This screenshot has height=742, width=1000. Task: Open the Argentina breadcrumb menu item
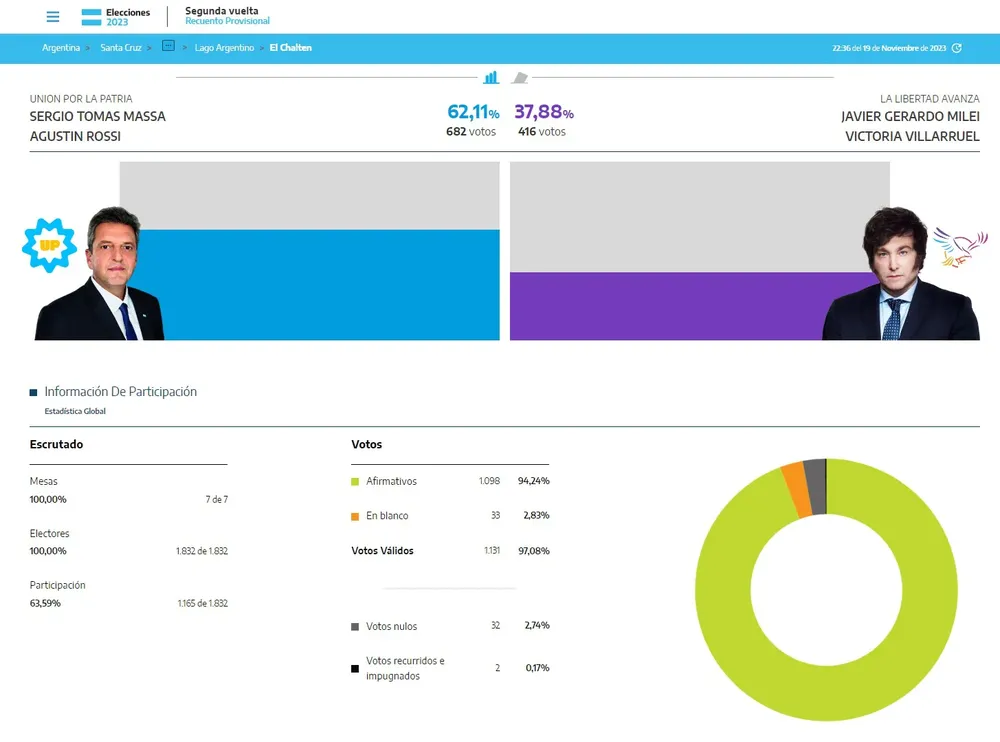(60, 47)
